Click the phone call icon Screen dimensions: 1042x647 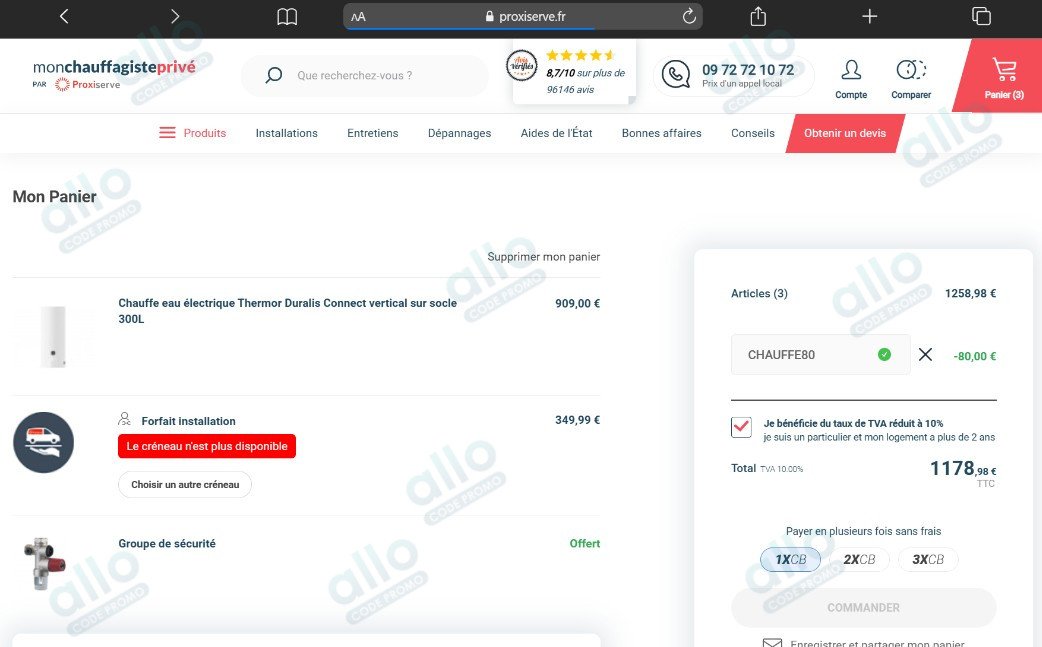(676, 74)
